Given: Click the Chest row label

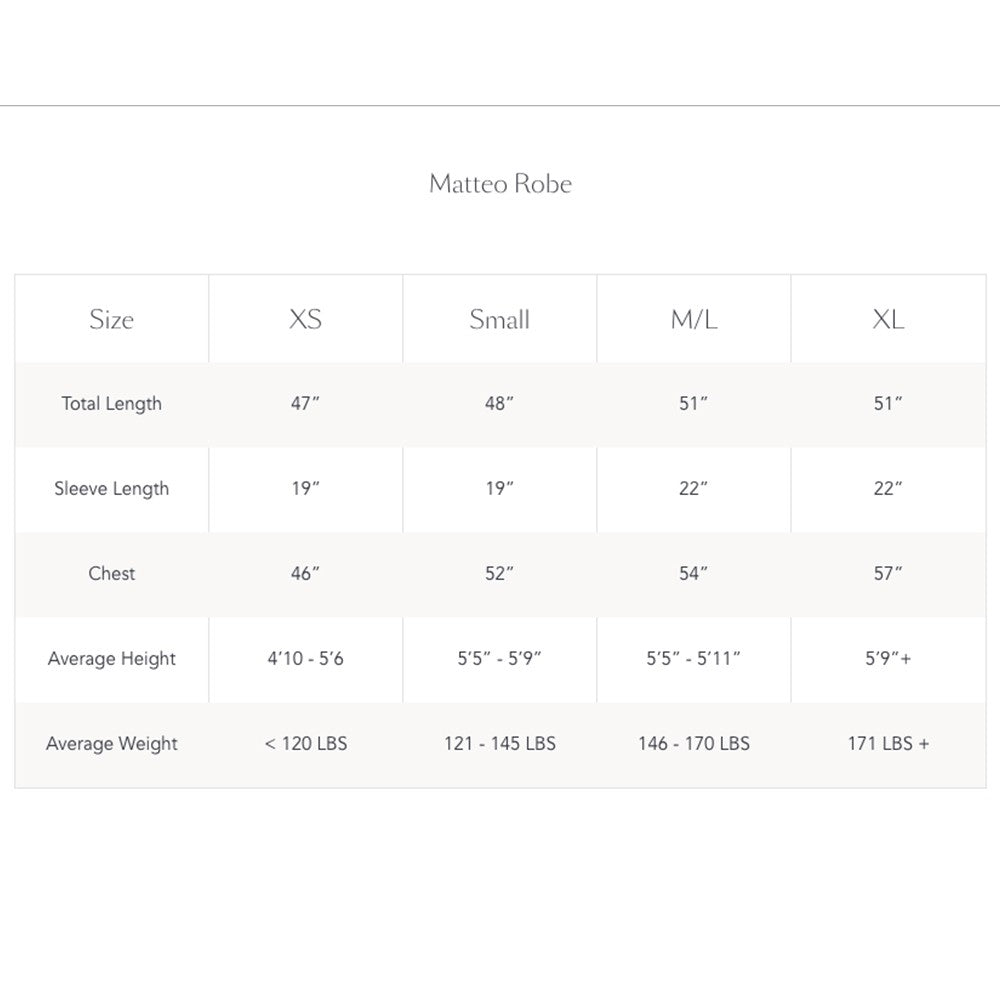Looking at the screenshot, I should 111,574.
